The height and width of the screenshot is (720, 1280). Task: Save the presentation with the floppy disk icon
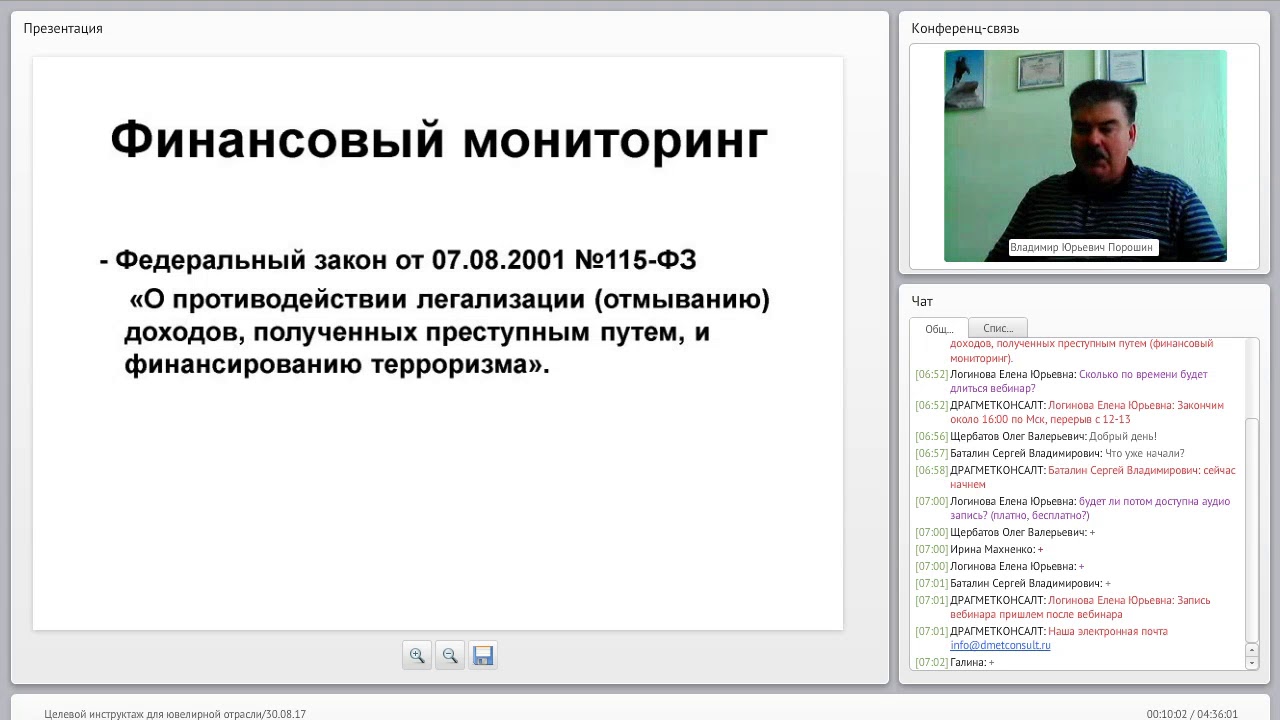point(483,656)
